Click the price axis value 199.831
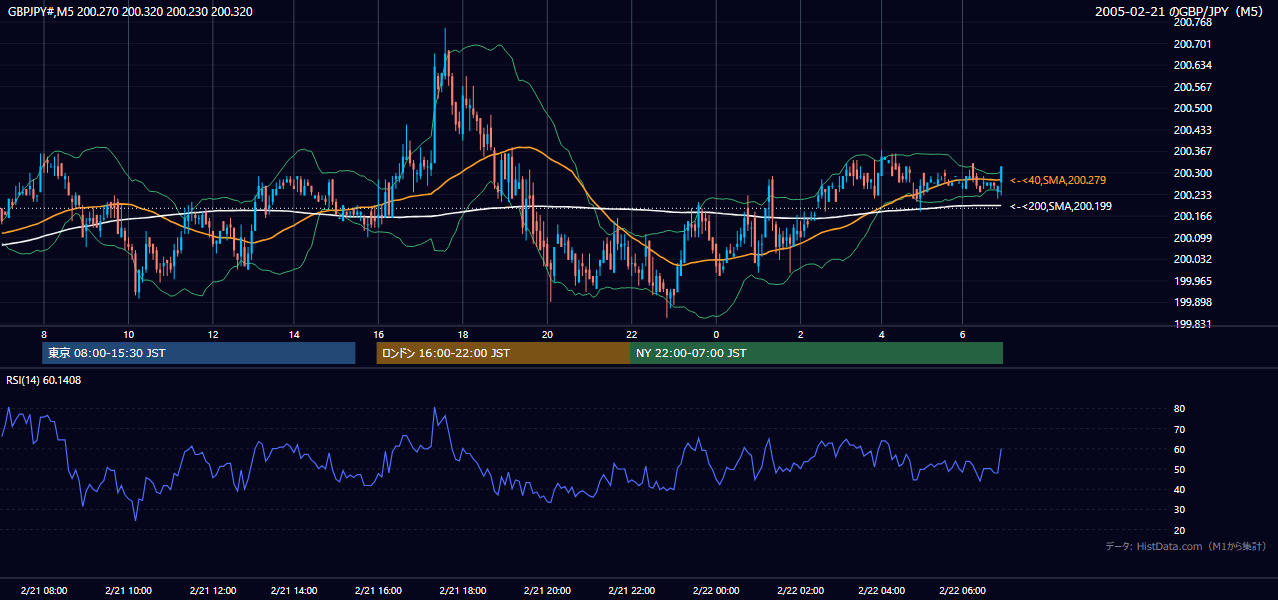 tap(1194, 324)
